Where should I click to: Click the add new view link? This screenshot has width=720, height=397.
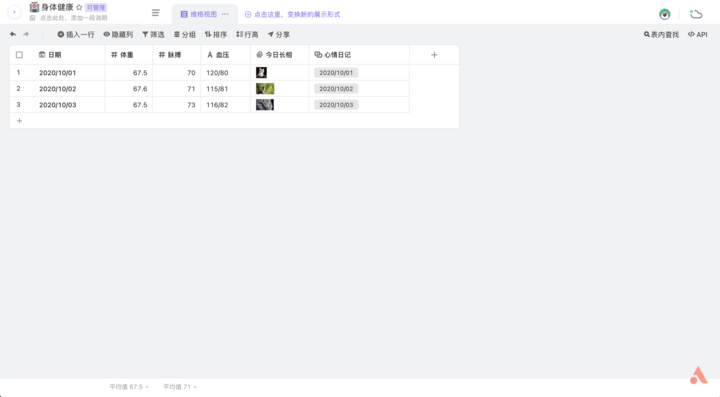click(x=292, y=14)
